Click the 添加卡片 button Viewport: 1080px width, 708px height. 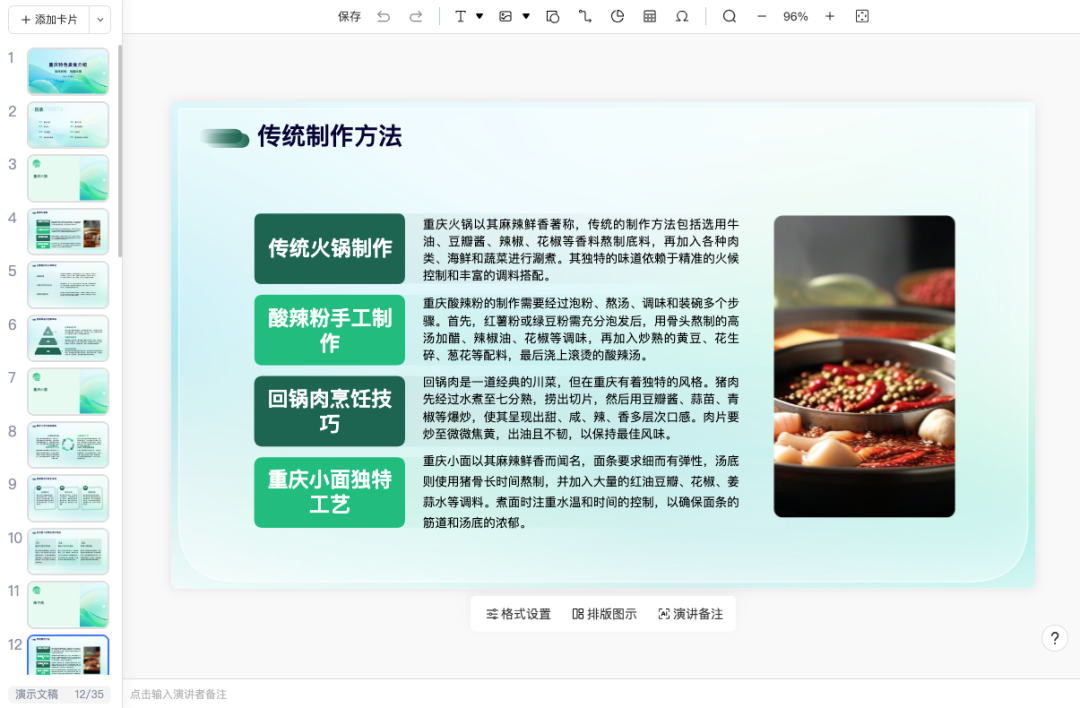tap(49, 20)
